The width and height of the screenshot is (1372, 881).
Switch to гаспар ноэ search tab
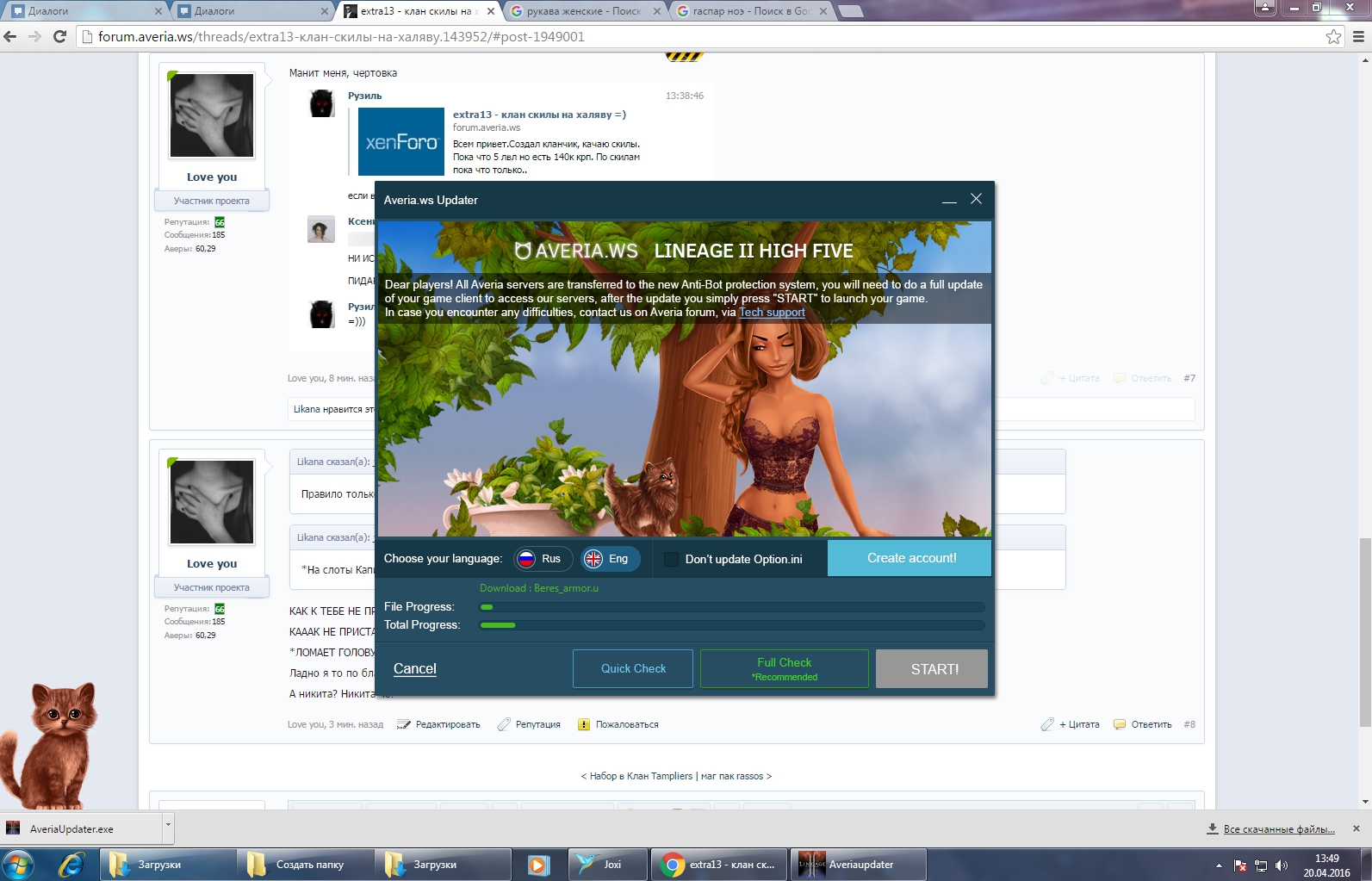pos(750,11)
